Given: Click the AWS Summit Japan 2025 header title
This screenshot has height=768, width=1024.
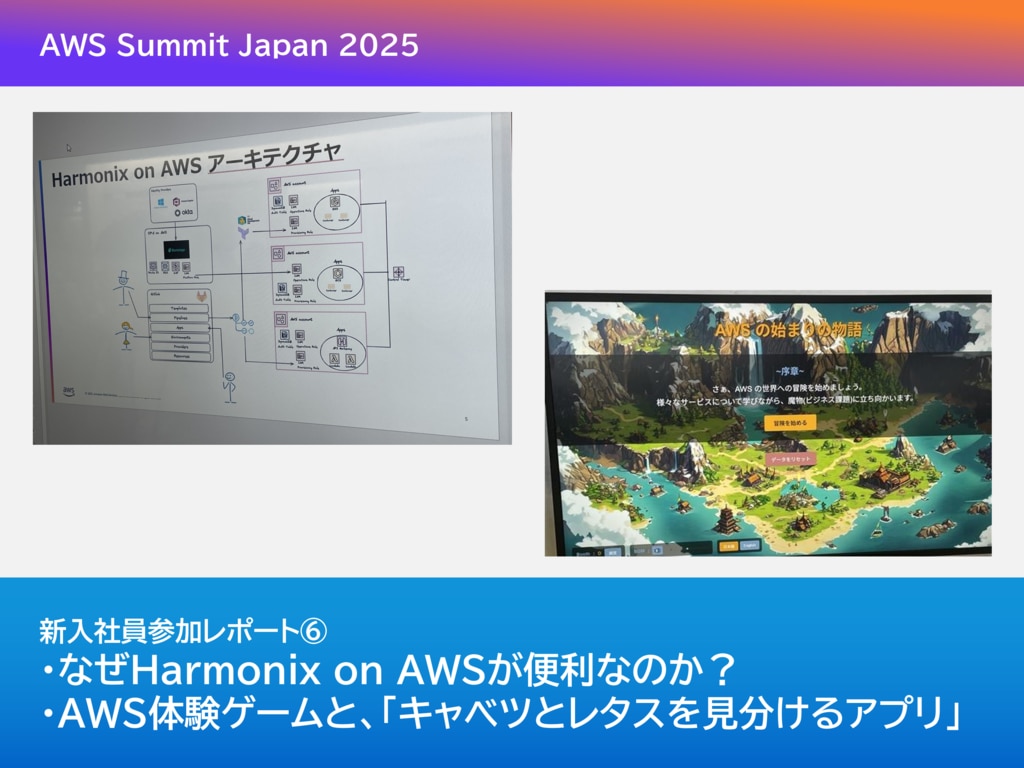Looking at the screenshot, I should pyautogui.click(x=229, y=45).
